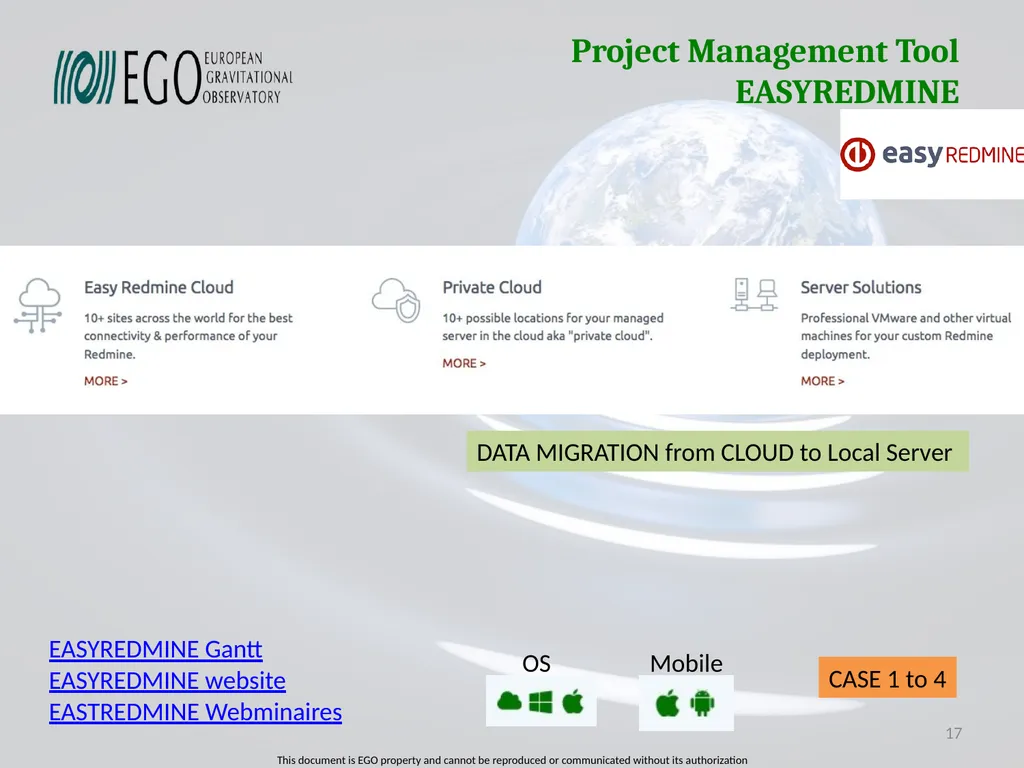Click the Private Cloud heading
The width and height of the screenshot is (1024, 768).
492,287
